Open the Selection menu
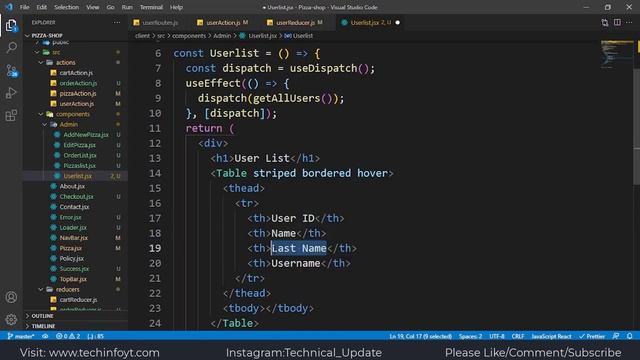 coord(67,7)
